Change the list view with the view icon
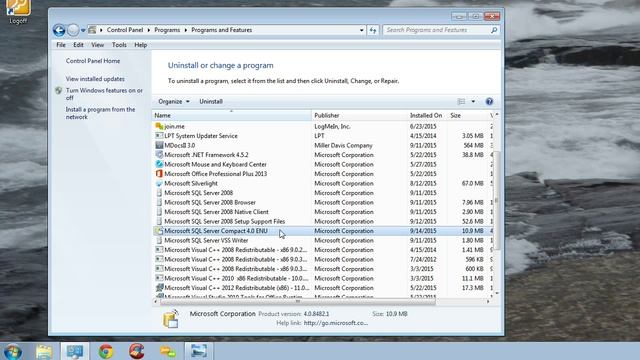 pyautogui.click(x=461, y=101)
